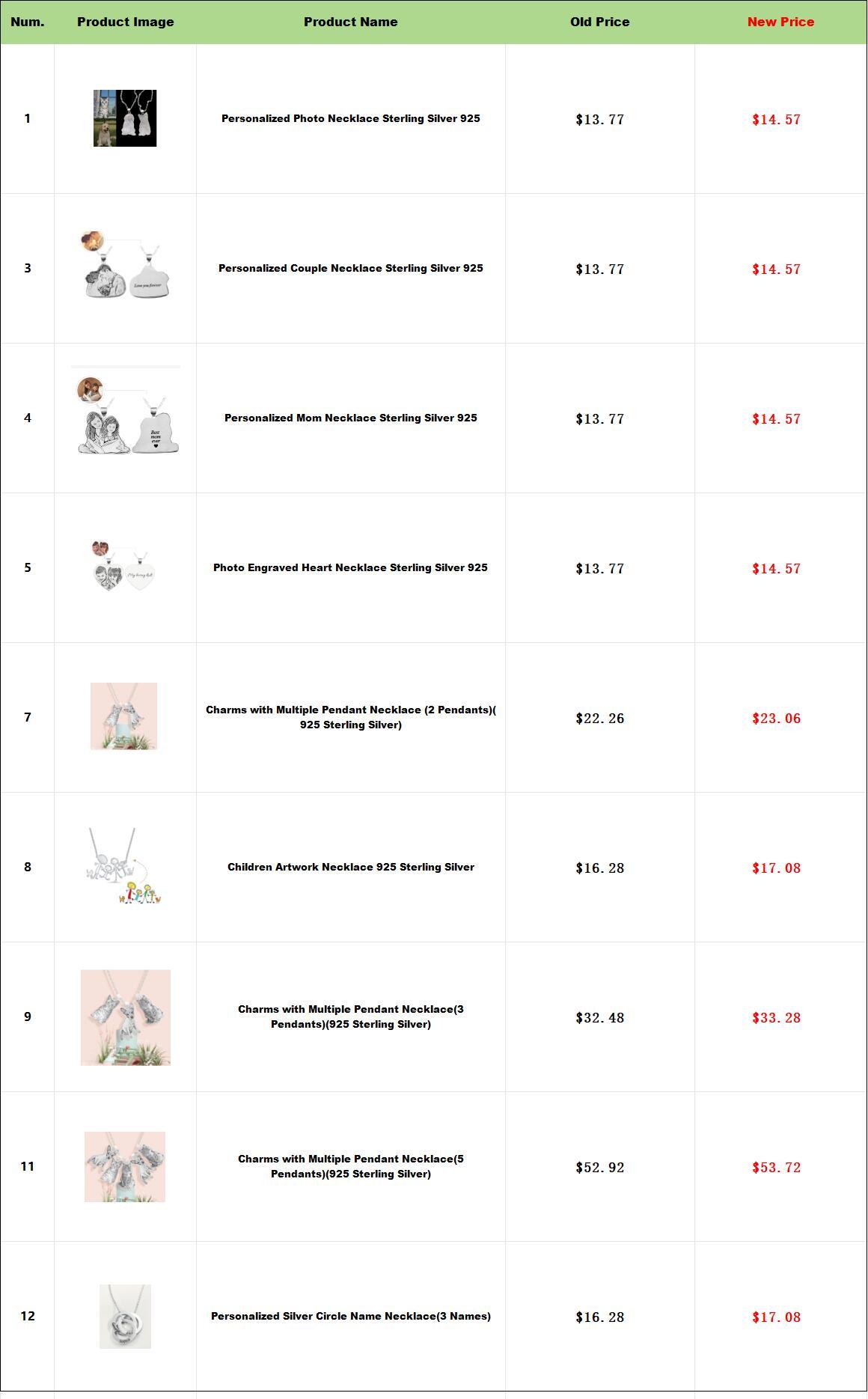Click Children Artwork Necklace 925 Sterling Silver name
This screenshot has height=1399, width=868.
[x=350, y=867]
